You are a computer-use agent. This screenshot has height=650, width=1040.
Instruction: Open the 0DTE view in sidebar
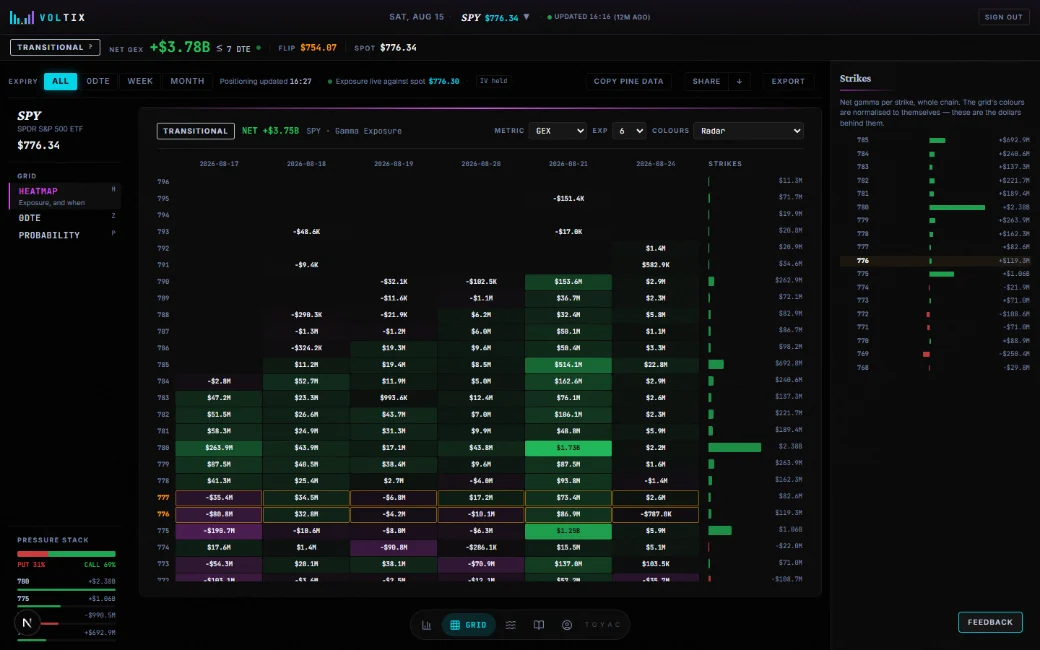click(65, 218)
